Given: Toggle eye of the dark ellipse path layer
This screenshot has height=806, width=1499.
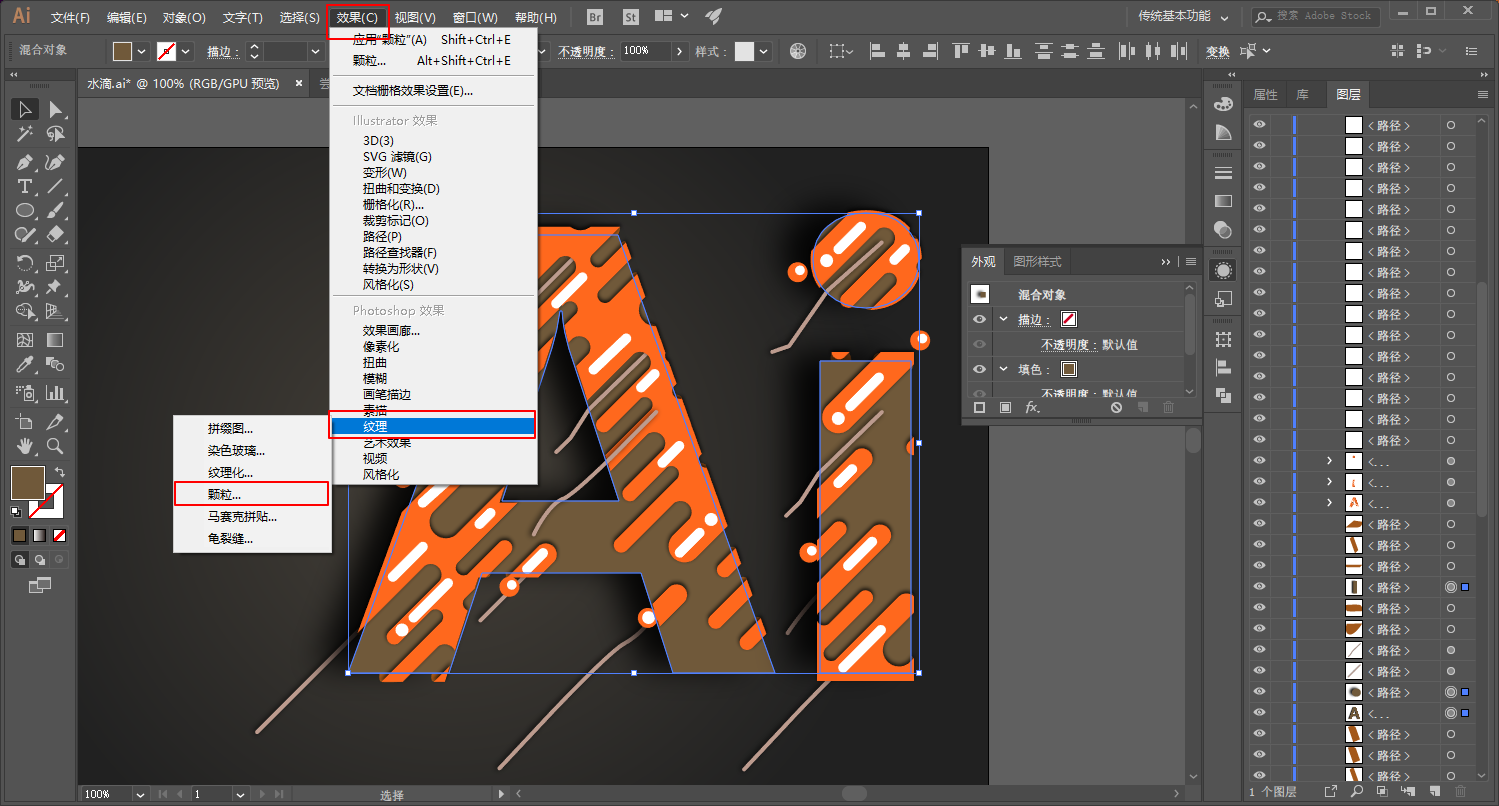Looking at the screenshot, I should point(1259,692).
